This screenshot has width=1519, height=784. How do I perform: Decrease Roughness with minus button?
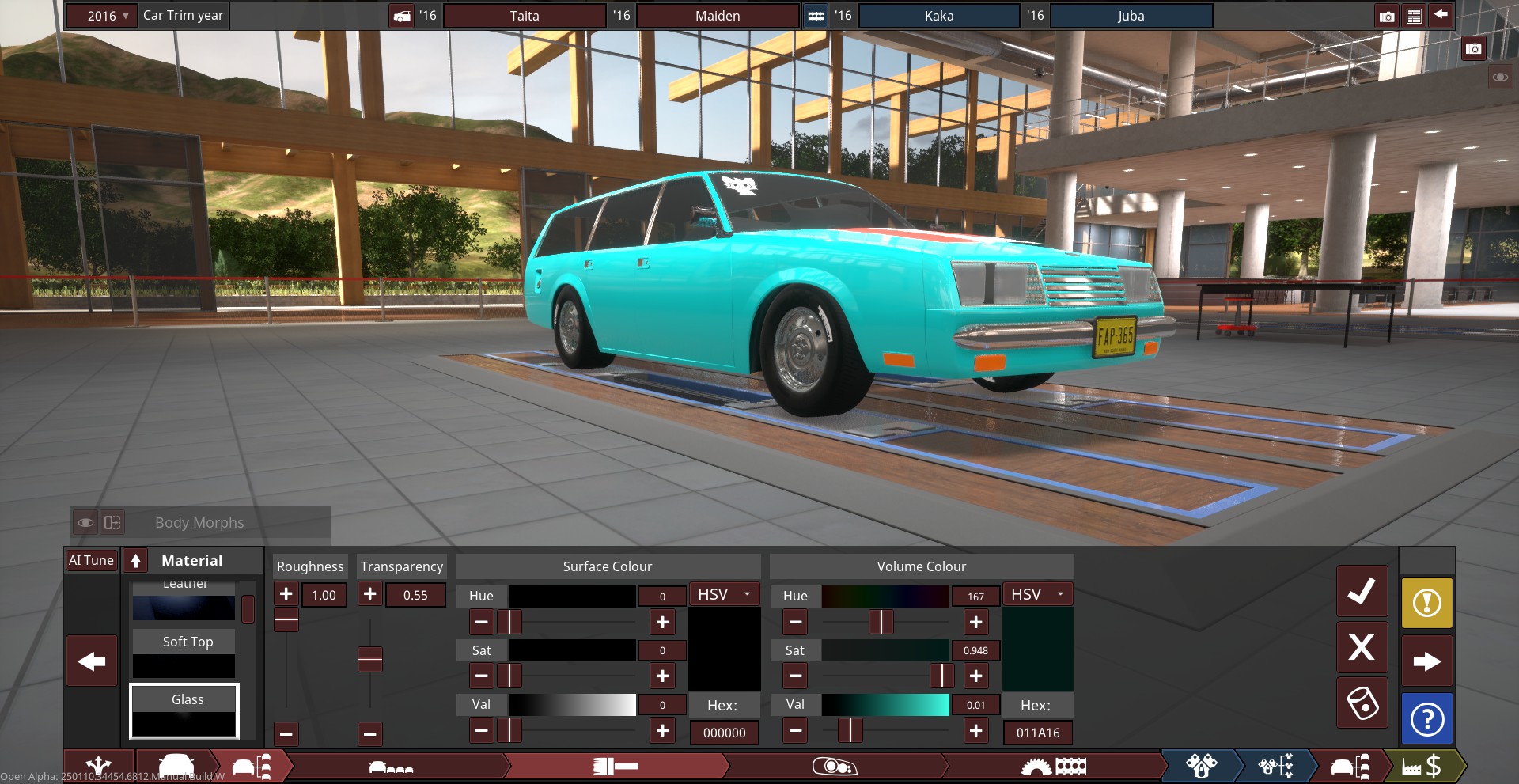286,734
